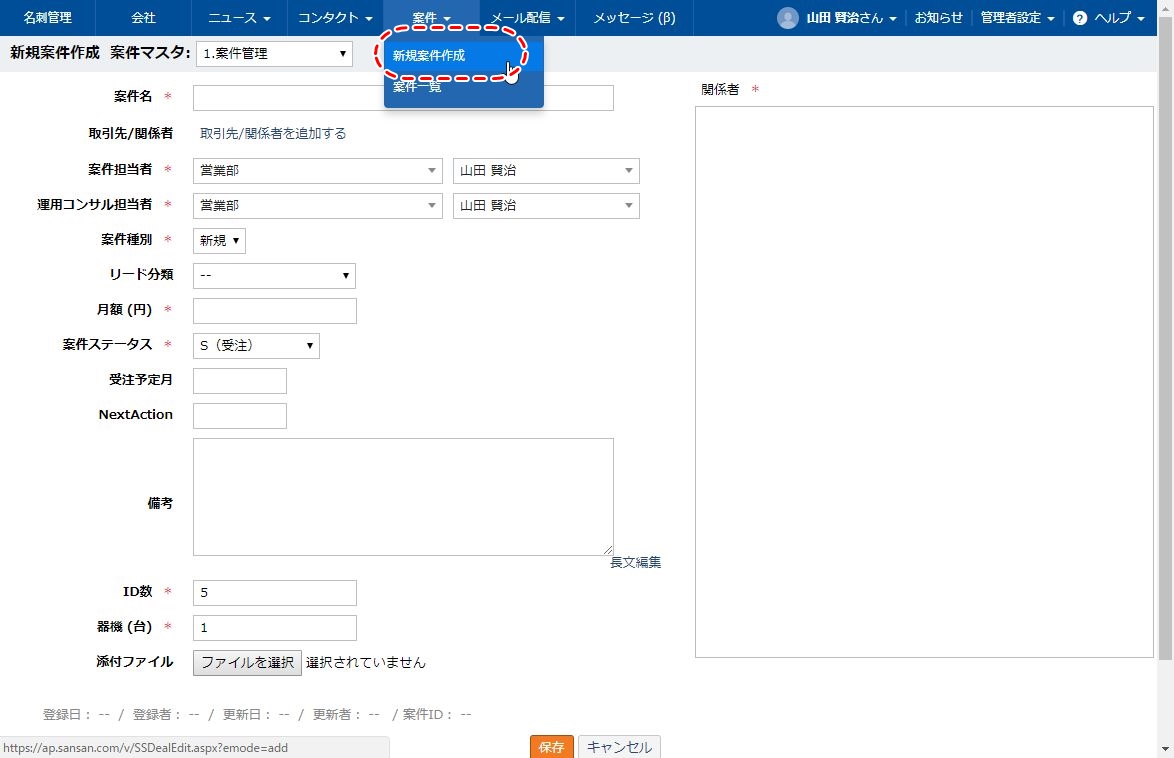Screen dimensions: 1174x758
Task: Open 運用コンサル担当者 department dropdown
Action: (x=317, y=205)
